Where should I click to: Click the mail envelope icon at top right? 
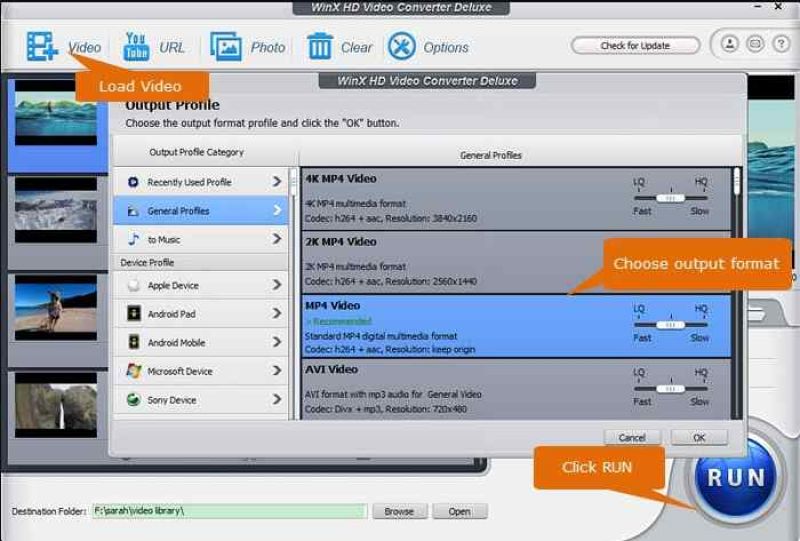pyautogui.click(x=755, y=45)
